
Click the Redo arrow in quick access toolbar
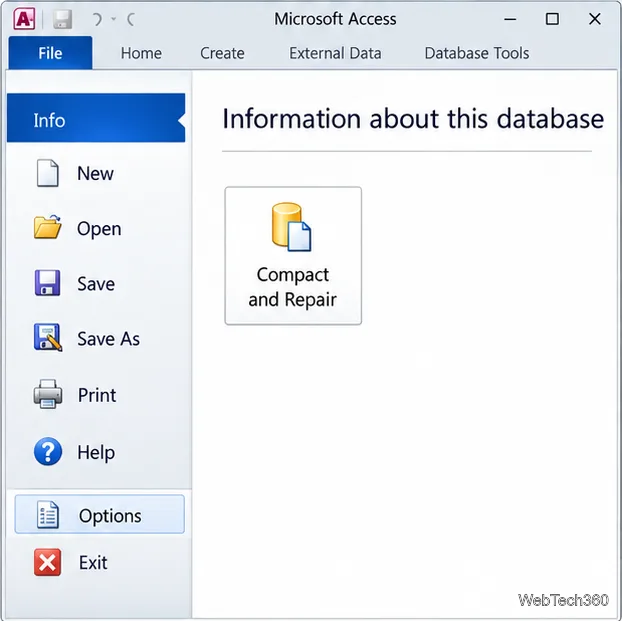(x=131, y=19)
